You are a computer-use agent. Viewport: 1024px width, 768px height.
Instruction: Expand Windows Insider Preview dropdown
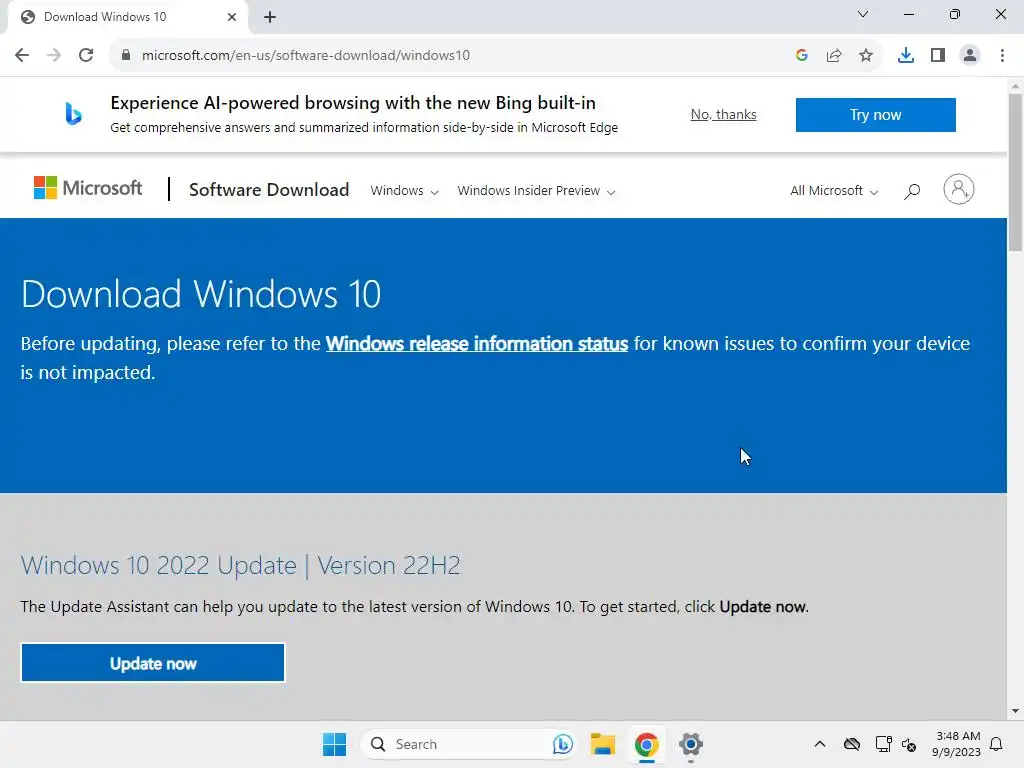click(x=536, y=191)
